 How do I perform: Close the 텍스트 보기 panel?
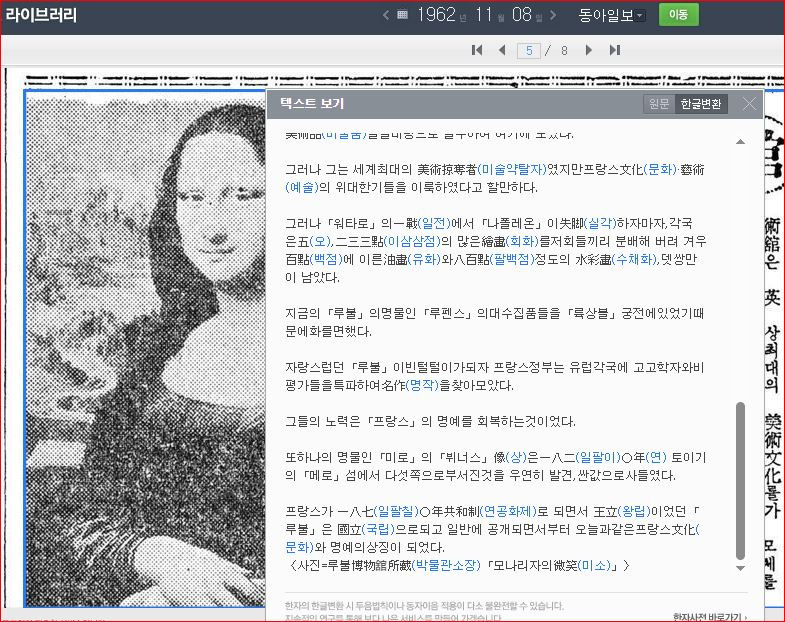tap(749, 104)
